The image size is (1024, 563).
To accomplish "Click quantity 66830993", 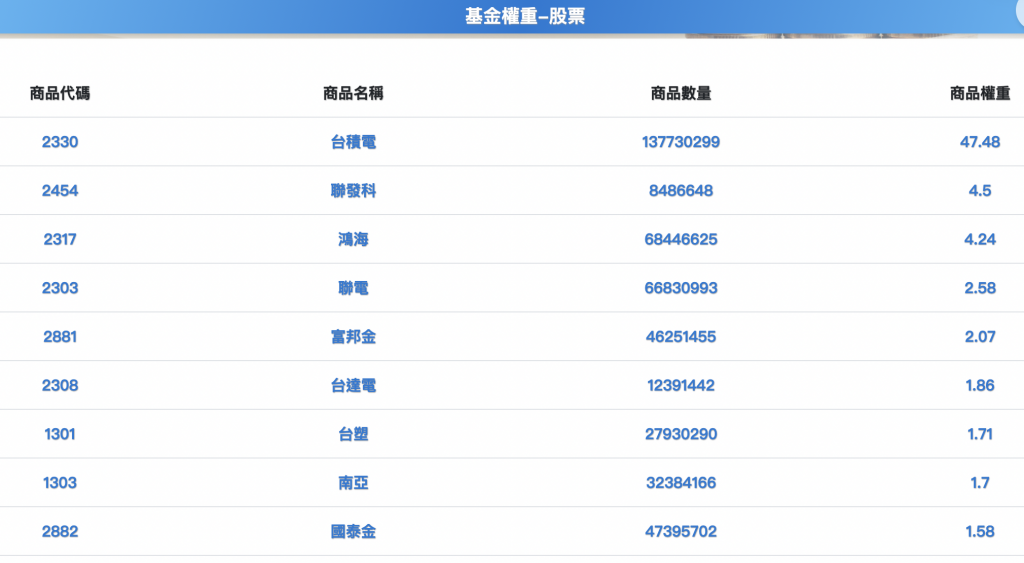I will tap(681, 288).
